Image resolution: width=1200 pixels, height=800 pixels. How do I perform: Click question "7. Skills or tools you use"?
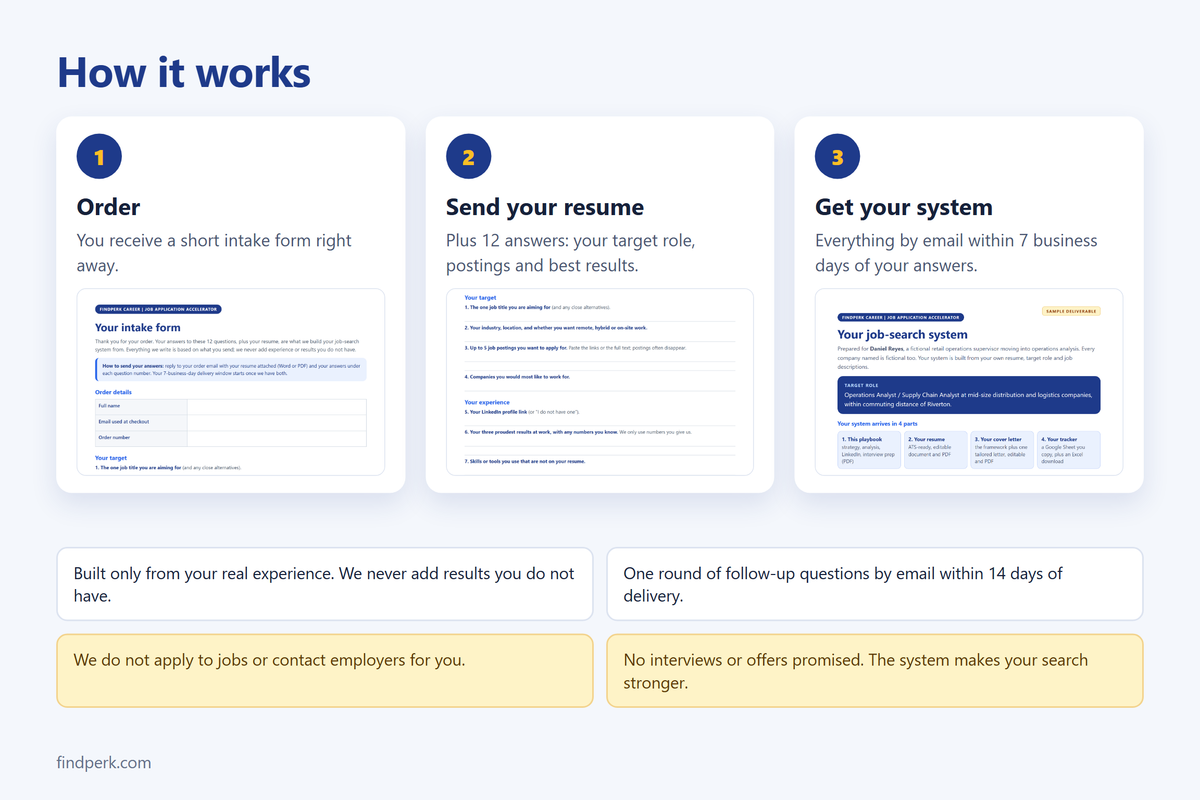[525, 461]
